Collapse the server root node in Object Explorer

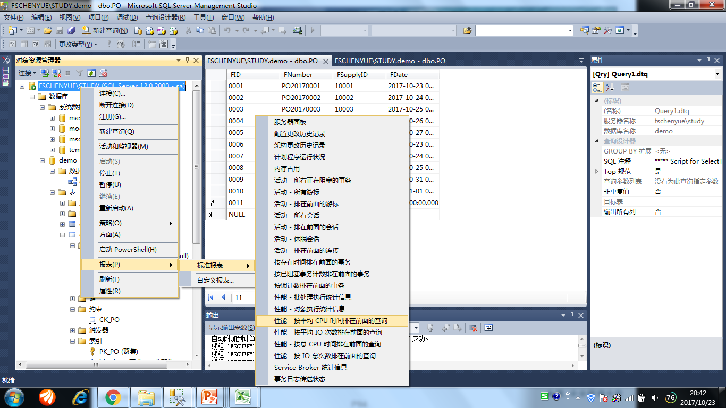22,86
